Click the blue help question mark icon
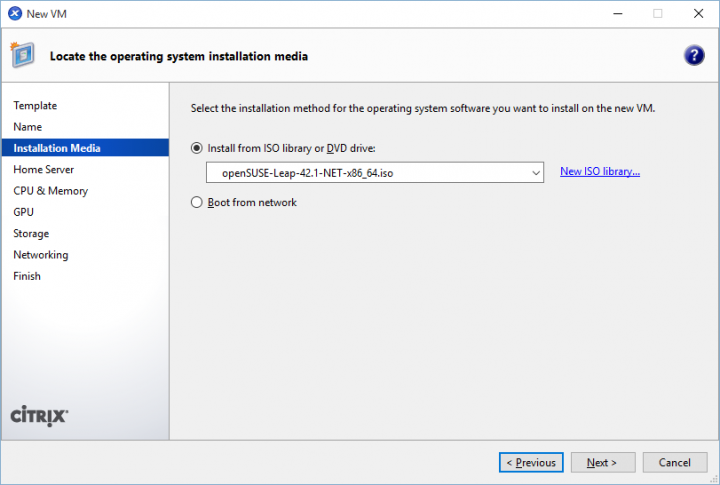The image size is (720, 485). (x=693, y=56)
